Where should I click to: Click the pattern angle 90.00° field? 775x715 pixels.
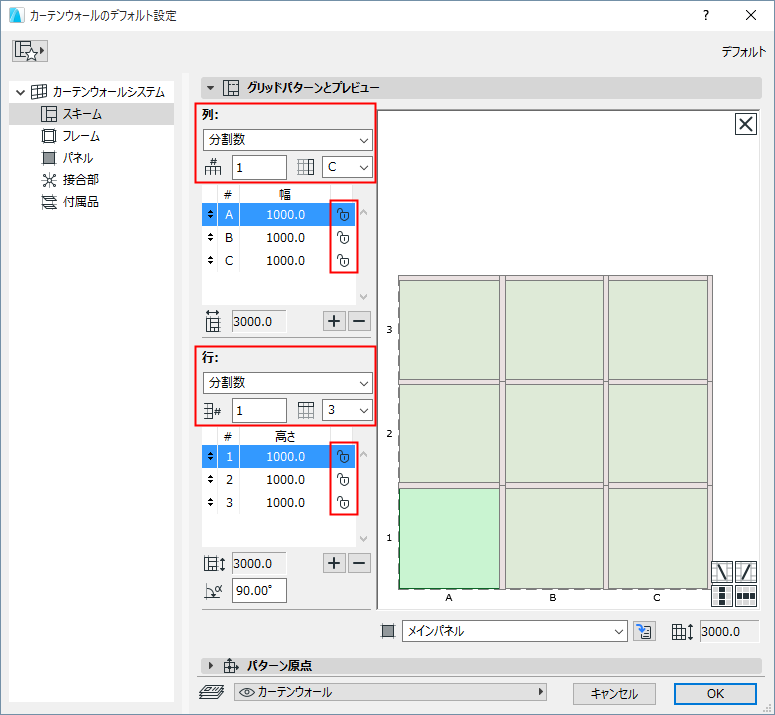[x=259, y=590]
